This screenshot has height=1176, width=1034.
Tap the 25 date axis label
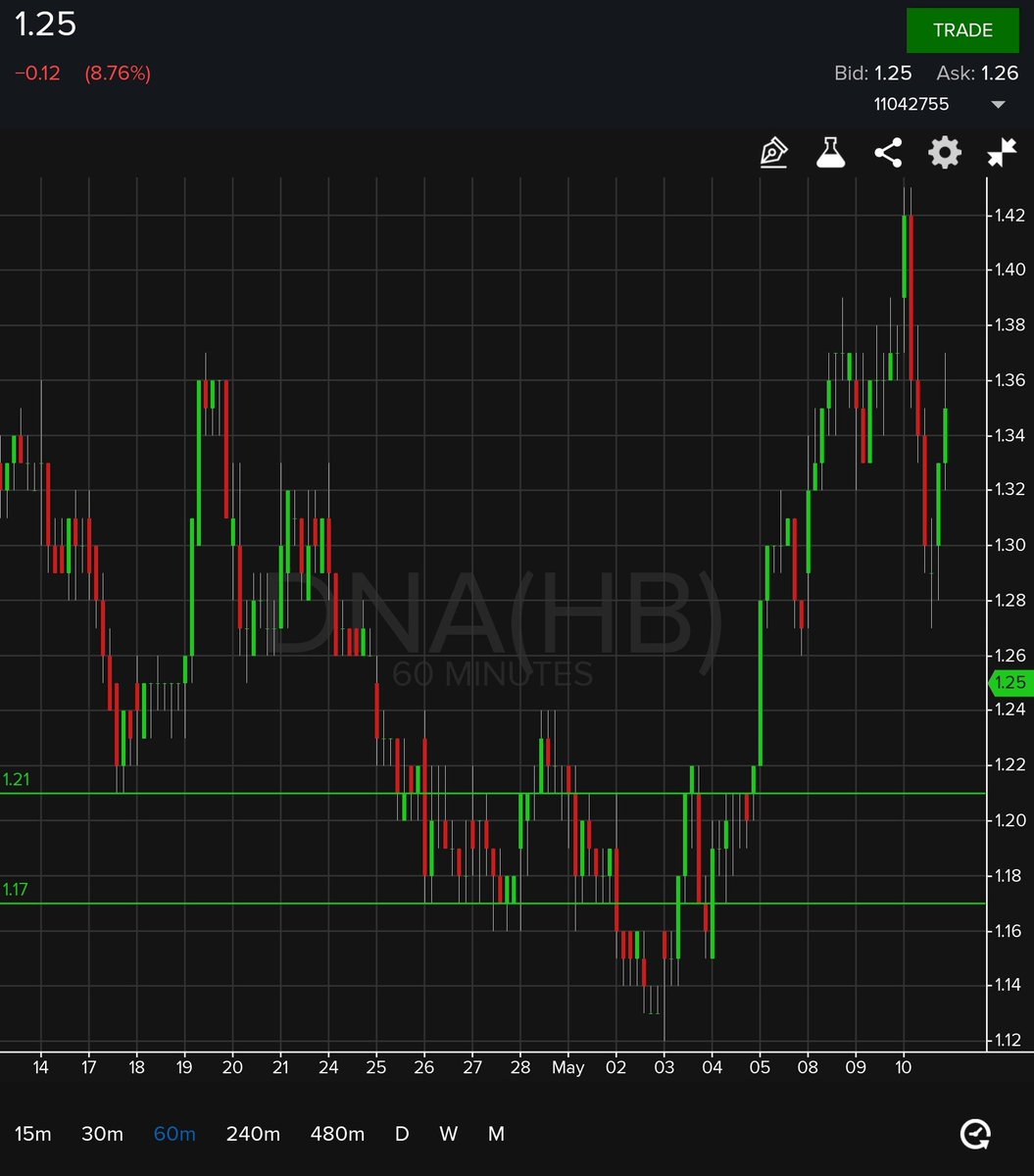click(x=376, y=1067)
